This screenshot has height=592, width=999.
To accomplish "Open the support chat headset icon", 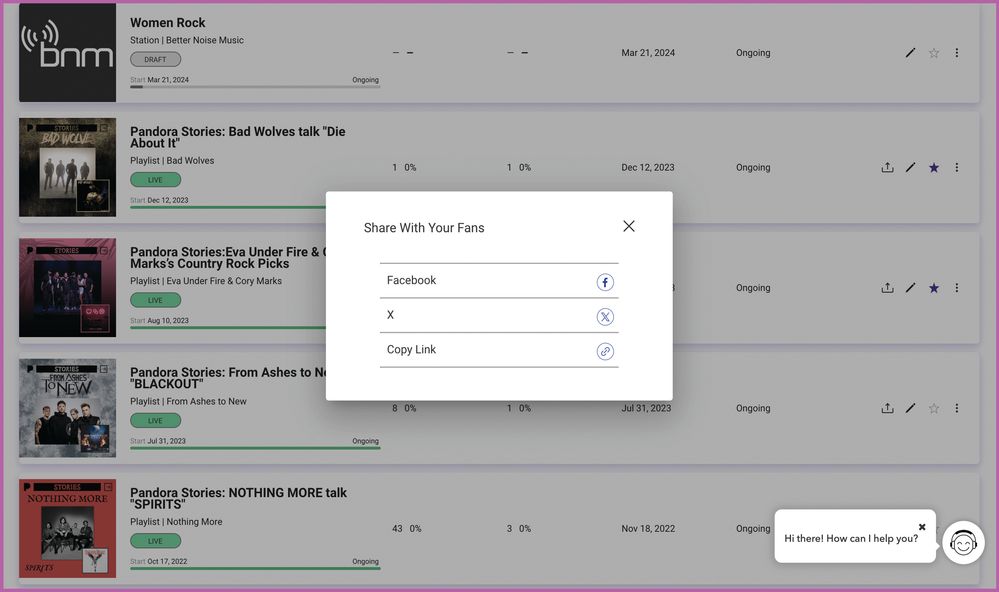I will [963, 542].
